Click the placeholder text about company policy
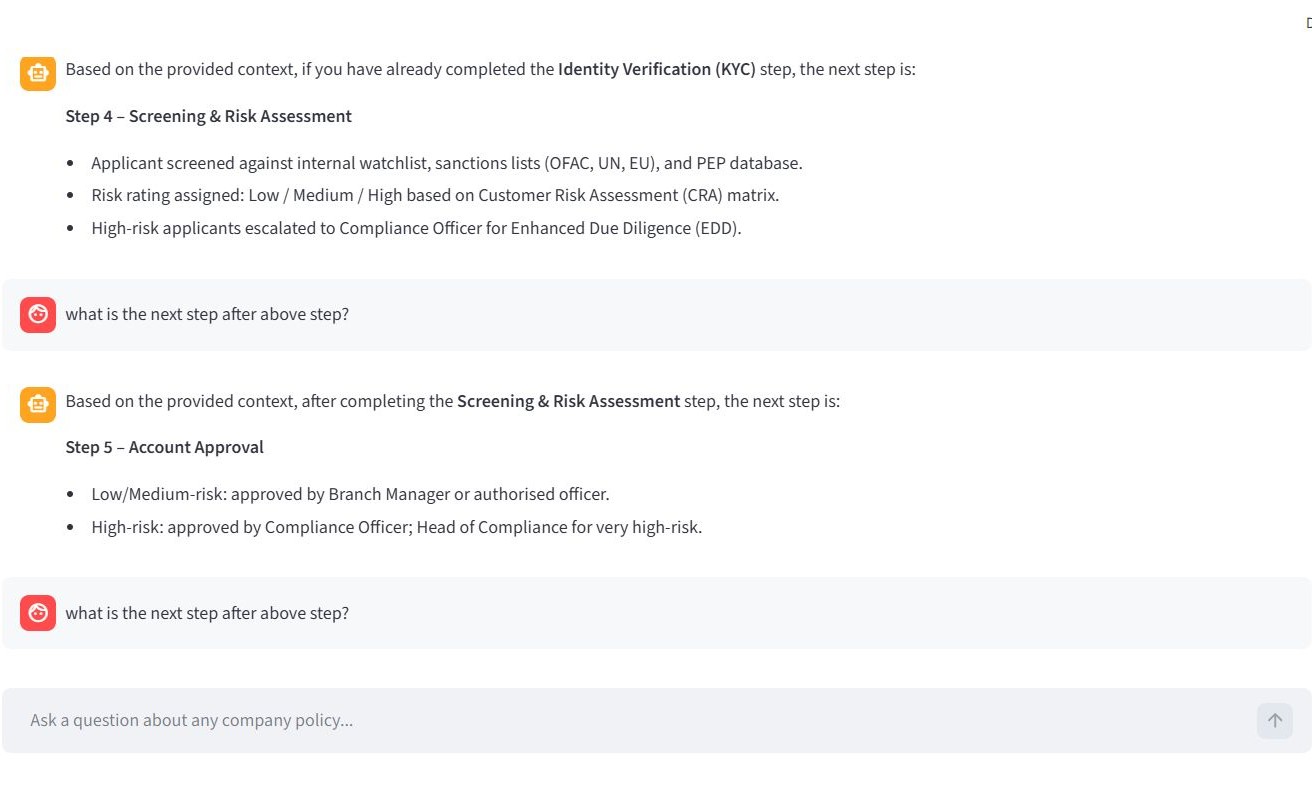Image resolution: width=1312 pixels, height=799 pixels. click(x=191, y=720)
